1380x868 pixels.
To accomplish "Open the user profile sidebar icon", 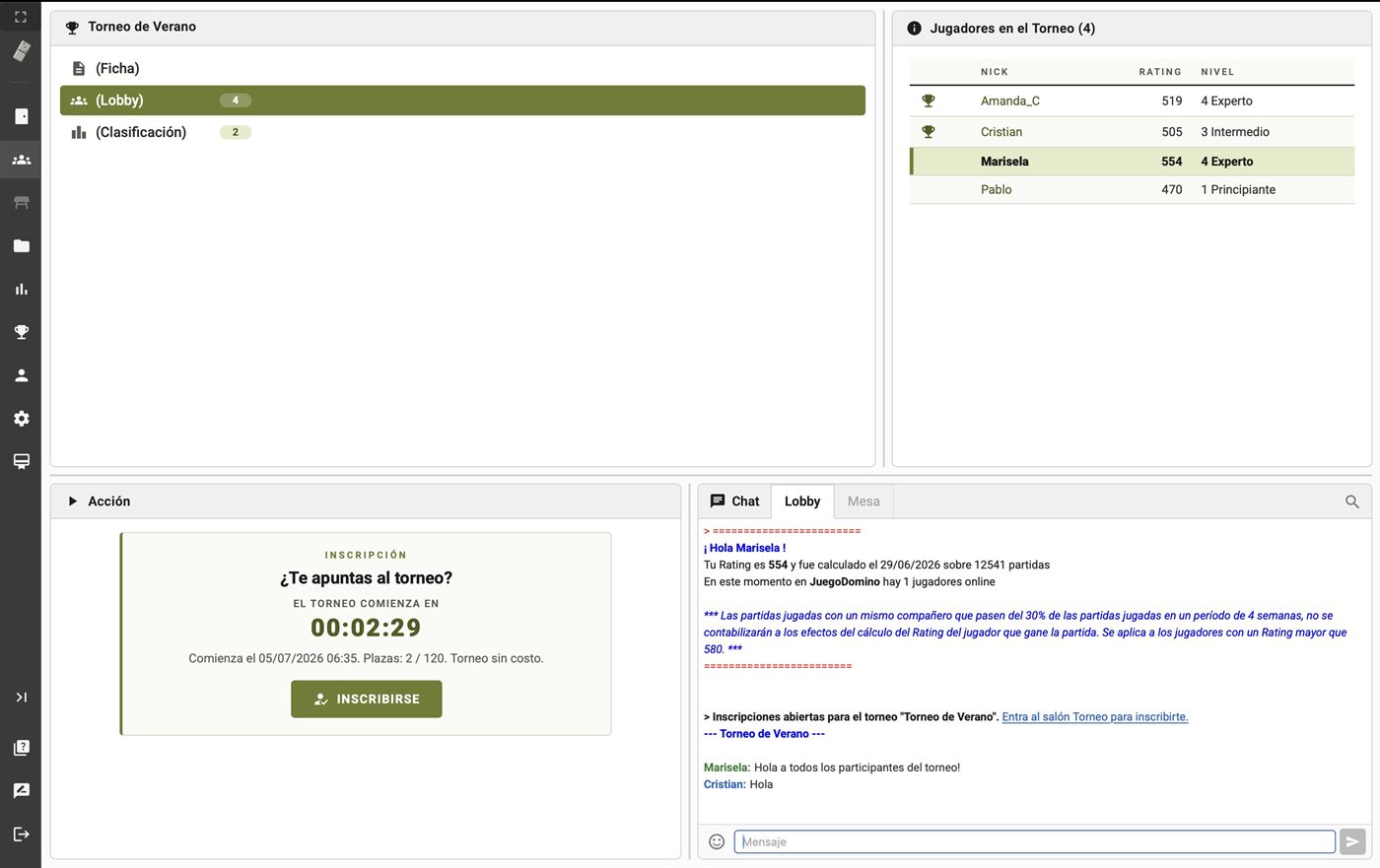I will click(21, 375).
